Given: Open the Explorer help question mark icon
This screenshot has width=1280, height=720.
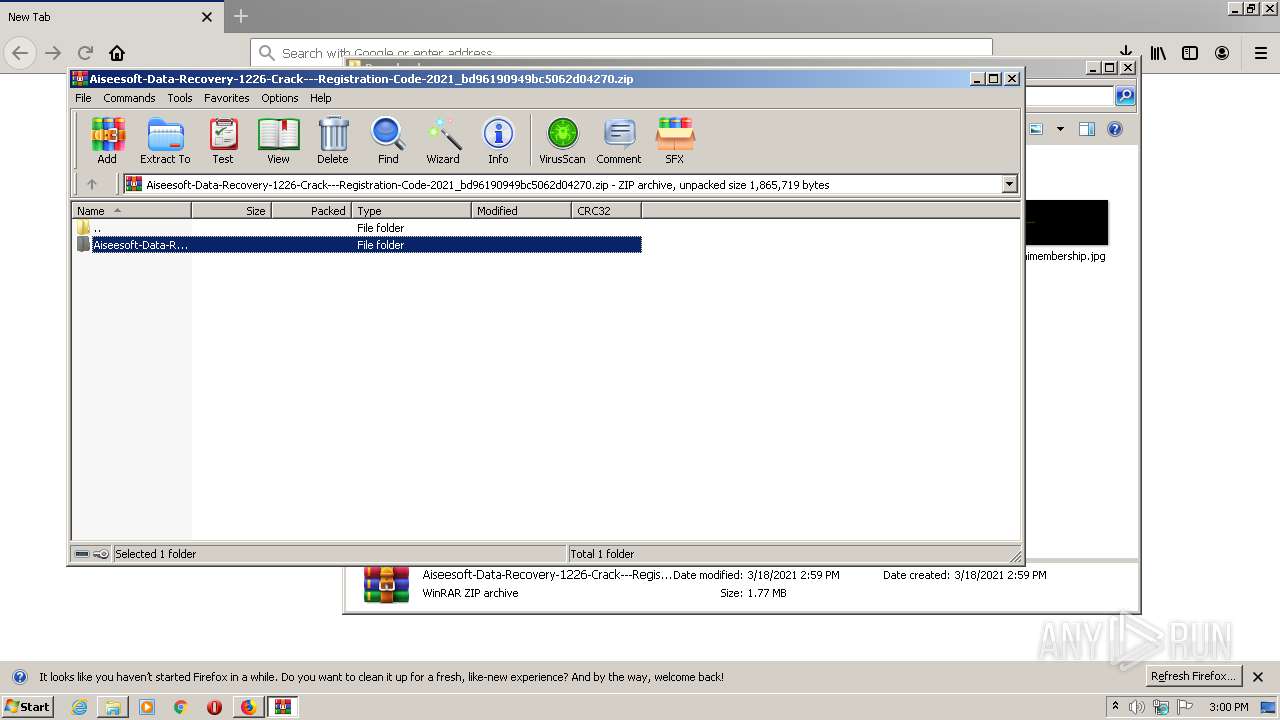Looking at the screenshot, I should point(1115,129).
